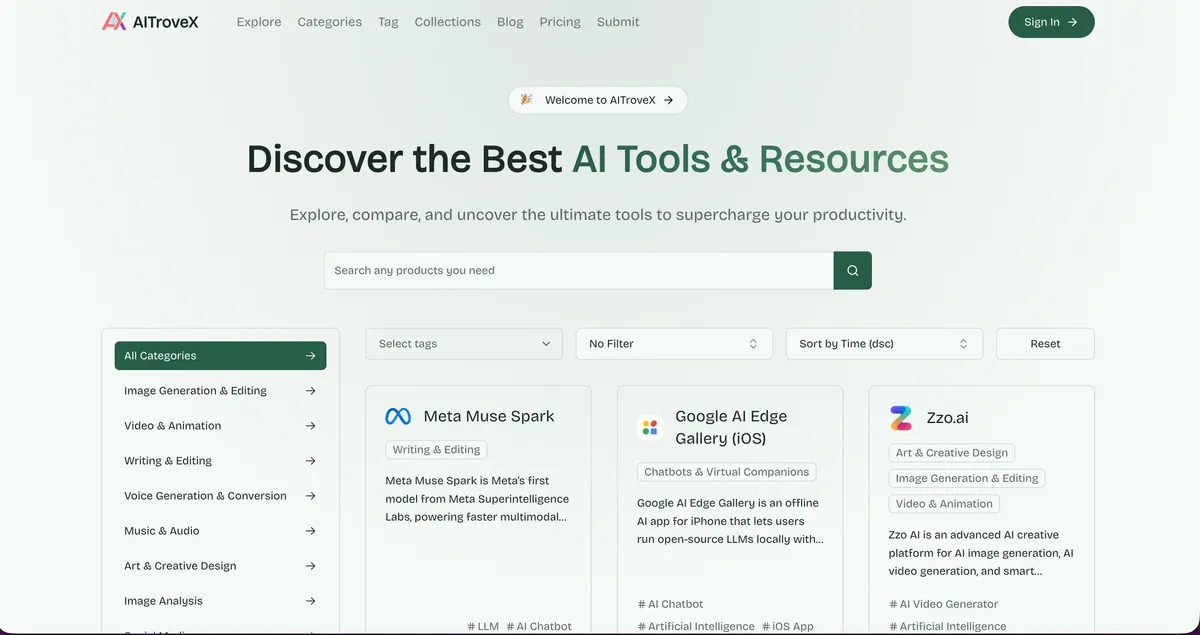Click arrow beside Art & Creative Design category

[x=311, y=566]
